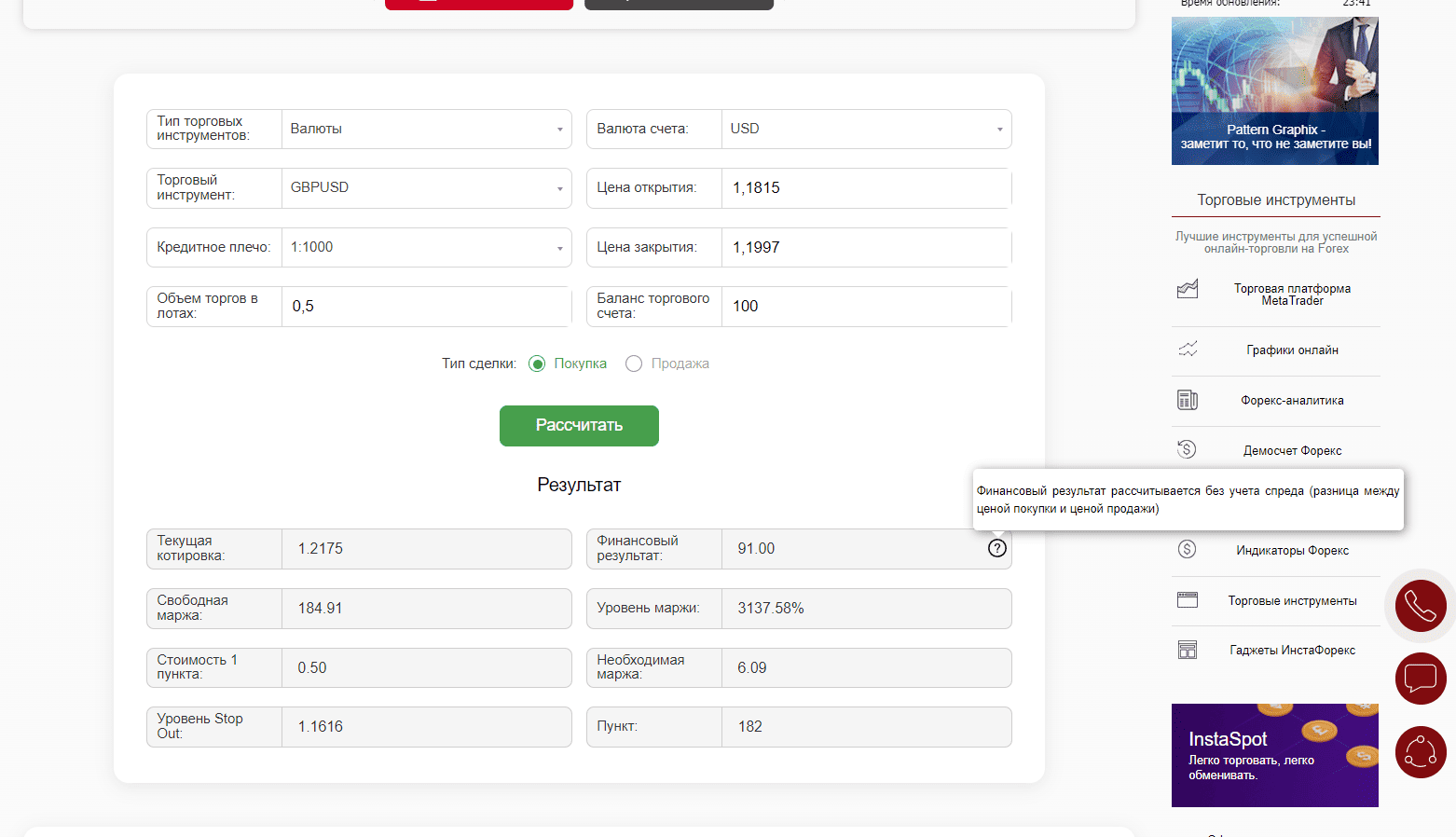Click margin level value 3137.58%
1456x837 pixels.
(x=770, y=609)
